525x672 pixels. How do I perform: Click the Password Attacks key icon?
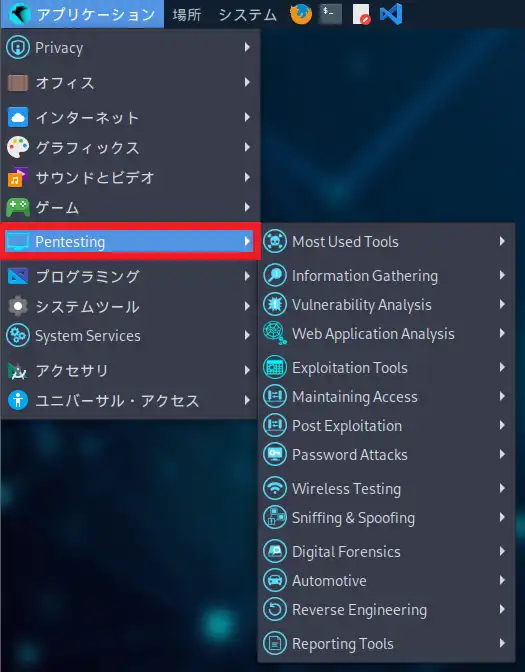tap(275, 454)
